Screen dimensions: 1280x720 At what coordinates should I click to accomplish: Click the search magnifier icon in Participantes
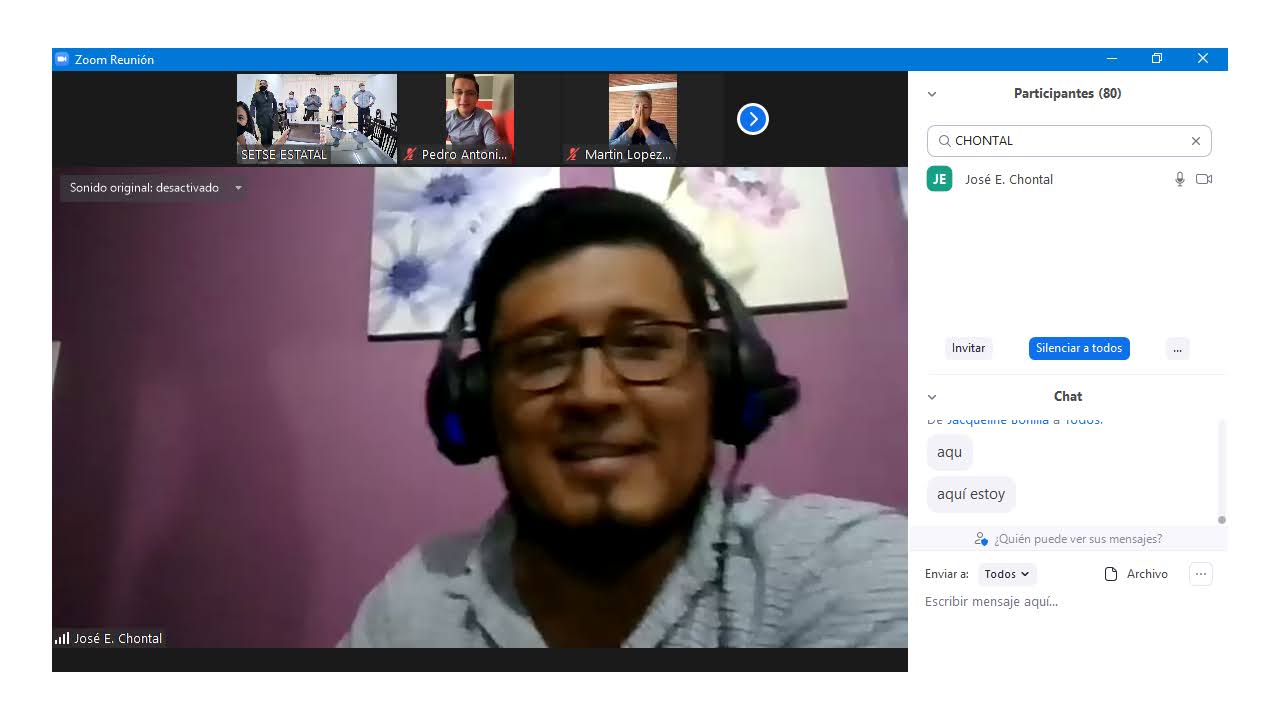(944, 141)
